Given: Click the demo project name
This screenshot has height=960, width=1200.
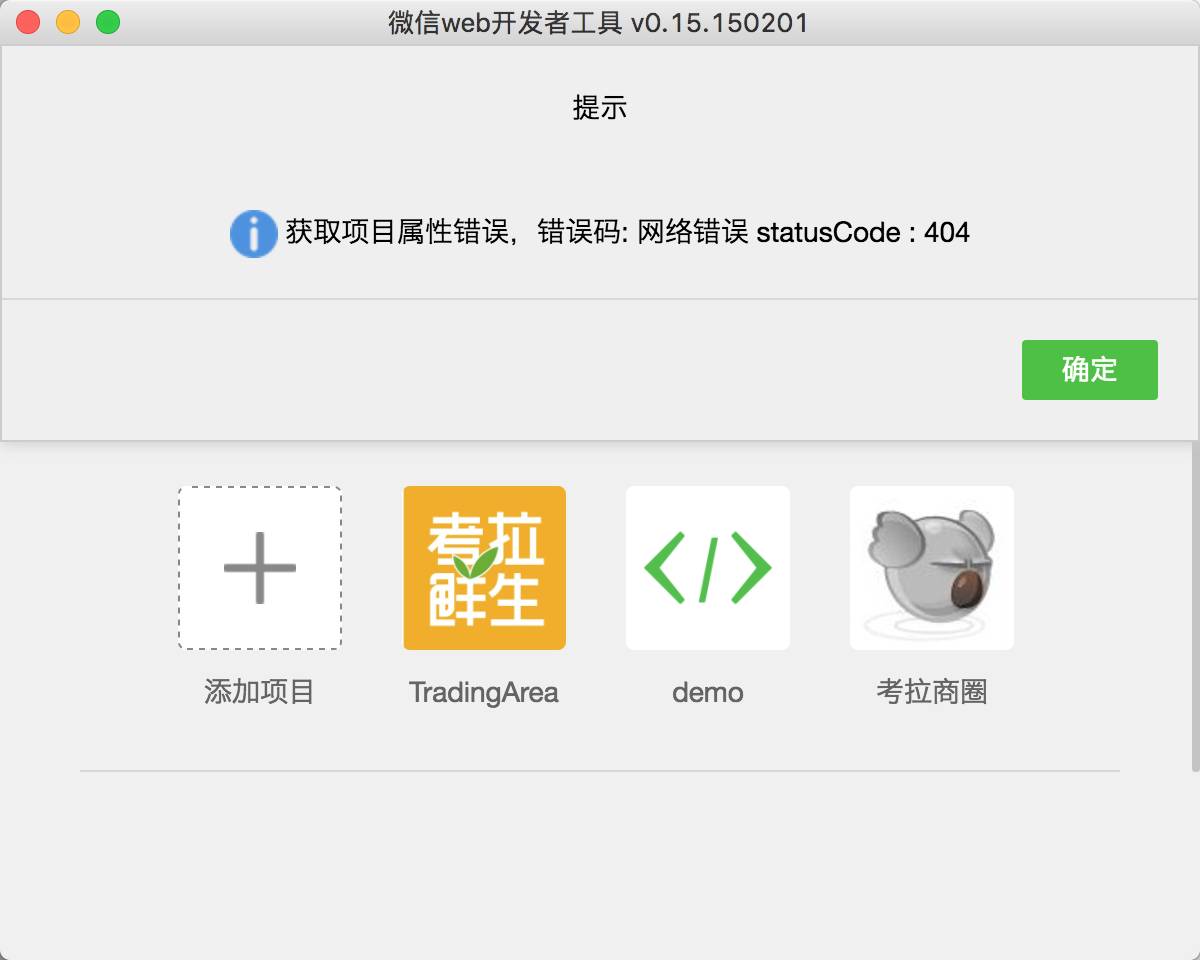Looking at the screenshot, I should click(x=708, y=692).
